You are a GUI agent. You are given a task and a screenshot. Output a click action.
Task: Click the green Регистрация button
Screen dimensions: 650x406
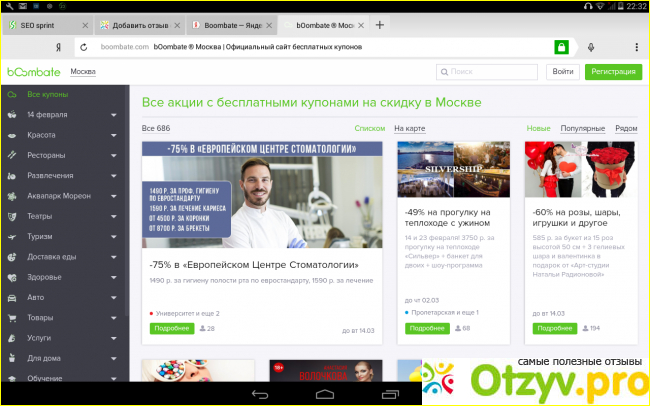(613, 72)
